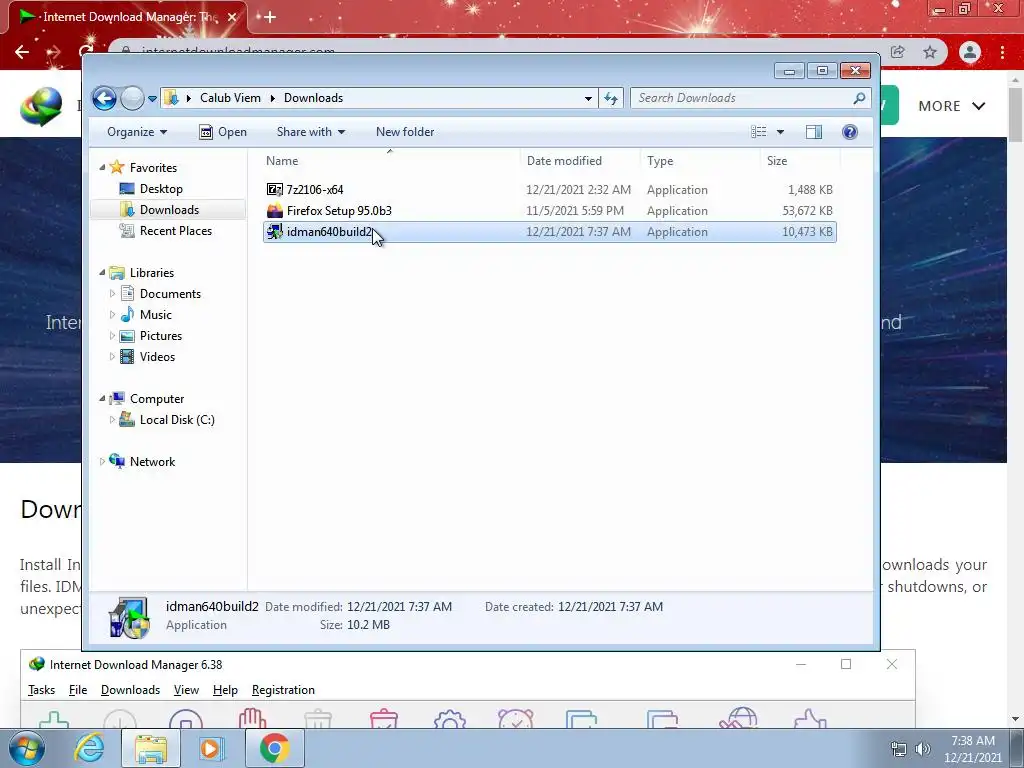Toggle the preview pane icon
Screen dimensions: 1024x768
coord(814,132)
